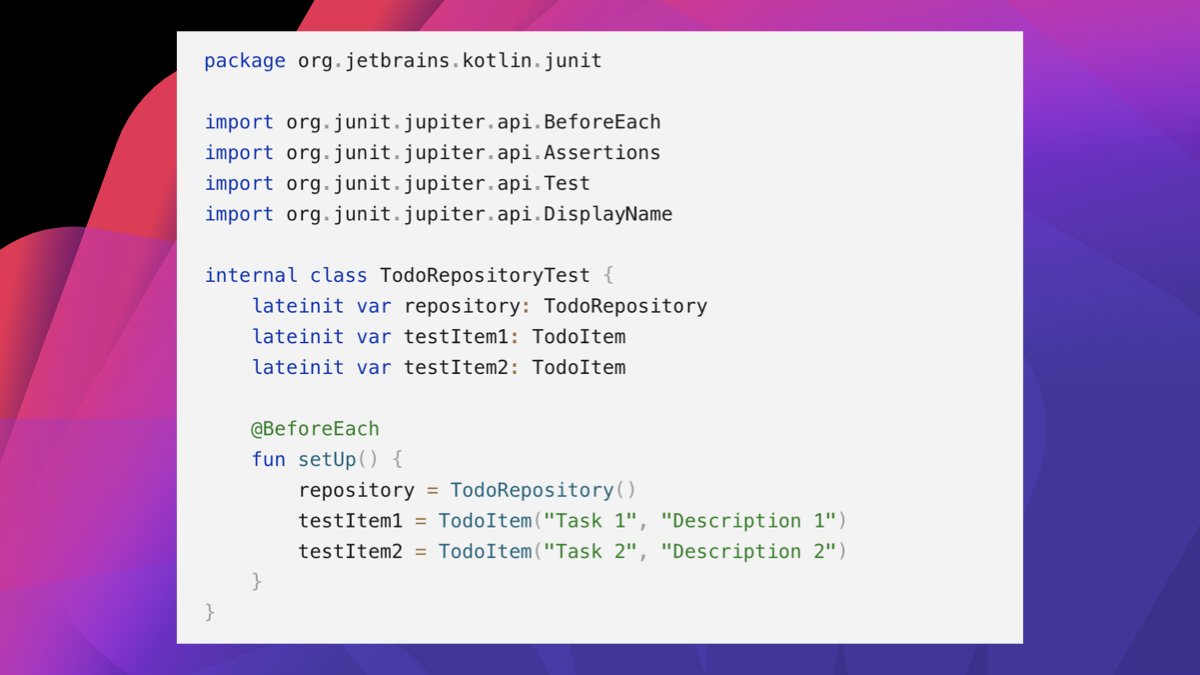1200x675 pixels.
Task: Click the final closing brace of the class
Action: pyautogui.click(x=209, y=611)
